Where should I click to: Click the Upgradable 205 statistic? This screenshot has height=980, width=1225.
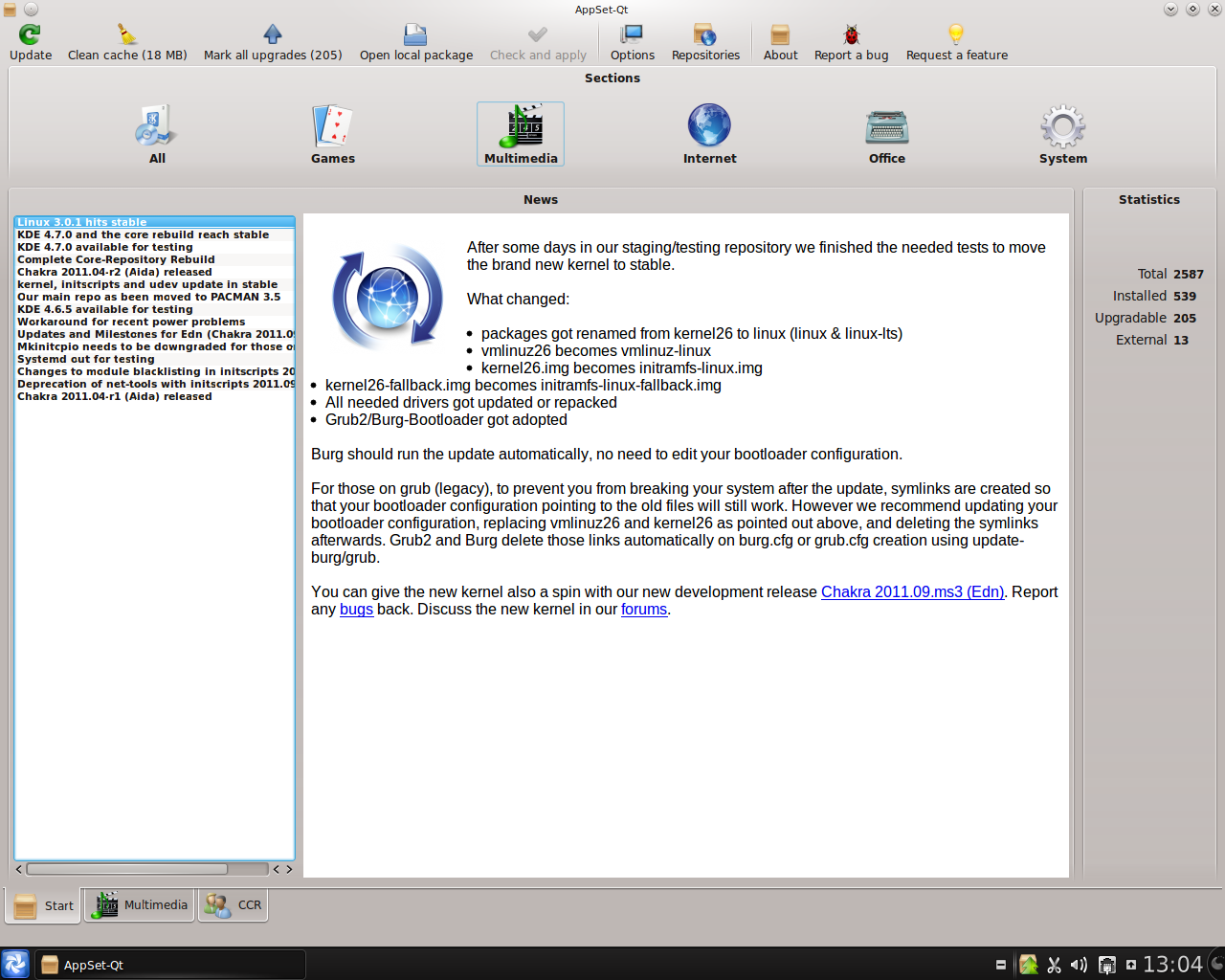(x=1146, y=318)
